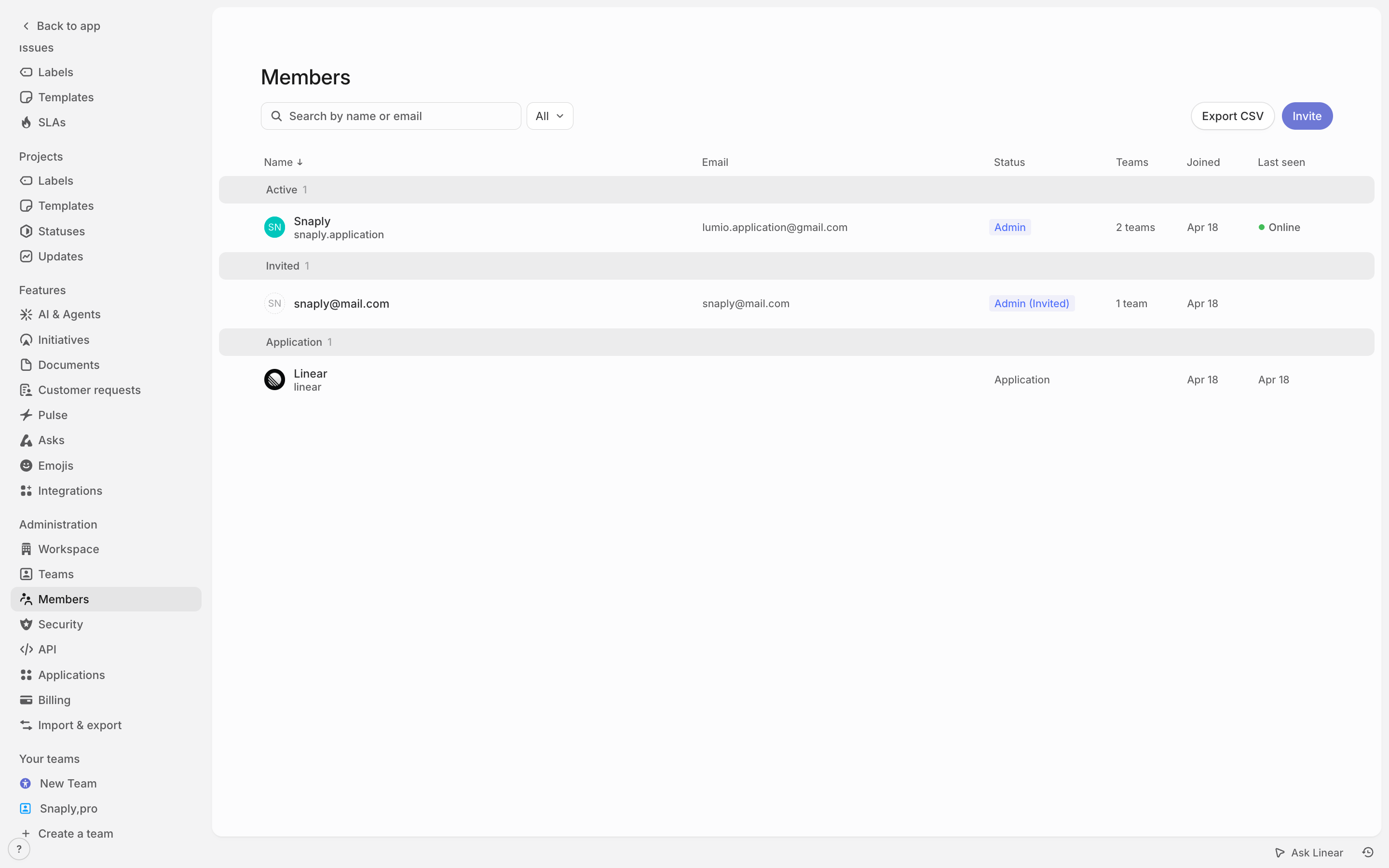Click the Teams column header
Viewport: 1389px width, 868px height.
[1132, 163]
